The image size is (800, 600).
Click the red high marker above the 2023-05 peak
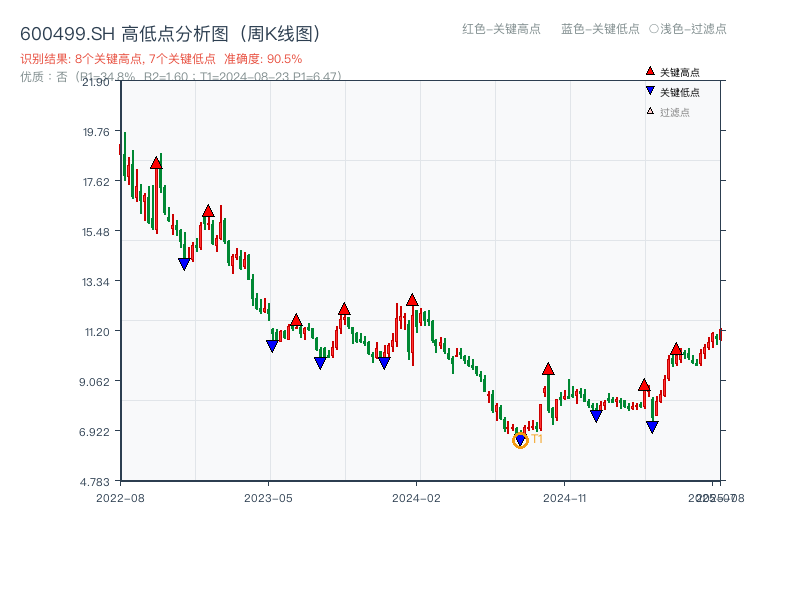296,321
